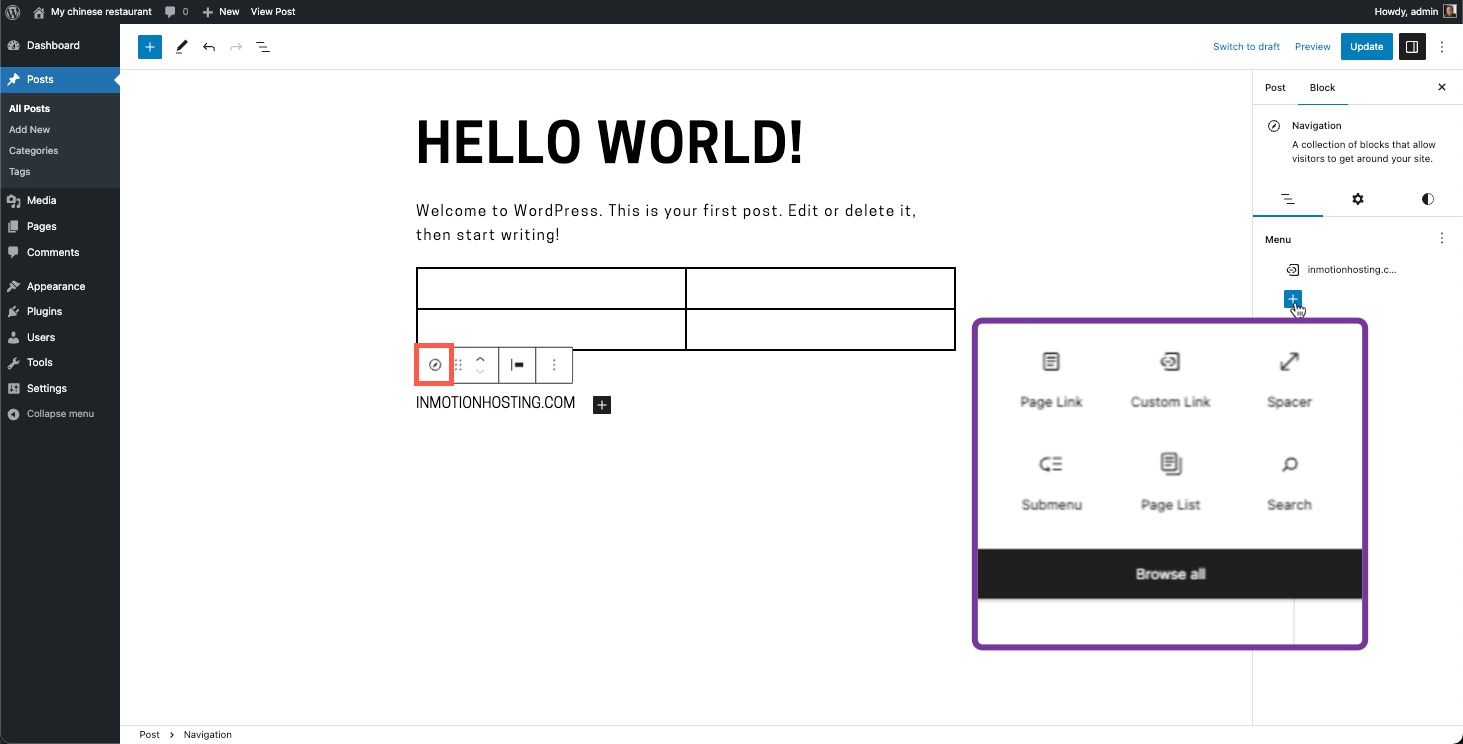The image size is (1463, 744).
Task: Open the Styles half-circle tab
Action: pyautogui.click(x=1428, y=199)
